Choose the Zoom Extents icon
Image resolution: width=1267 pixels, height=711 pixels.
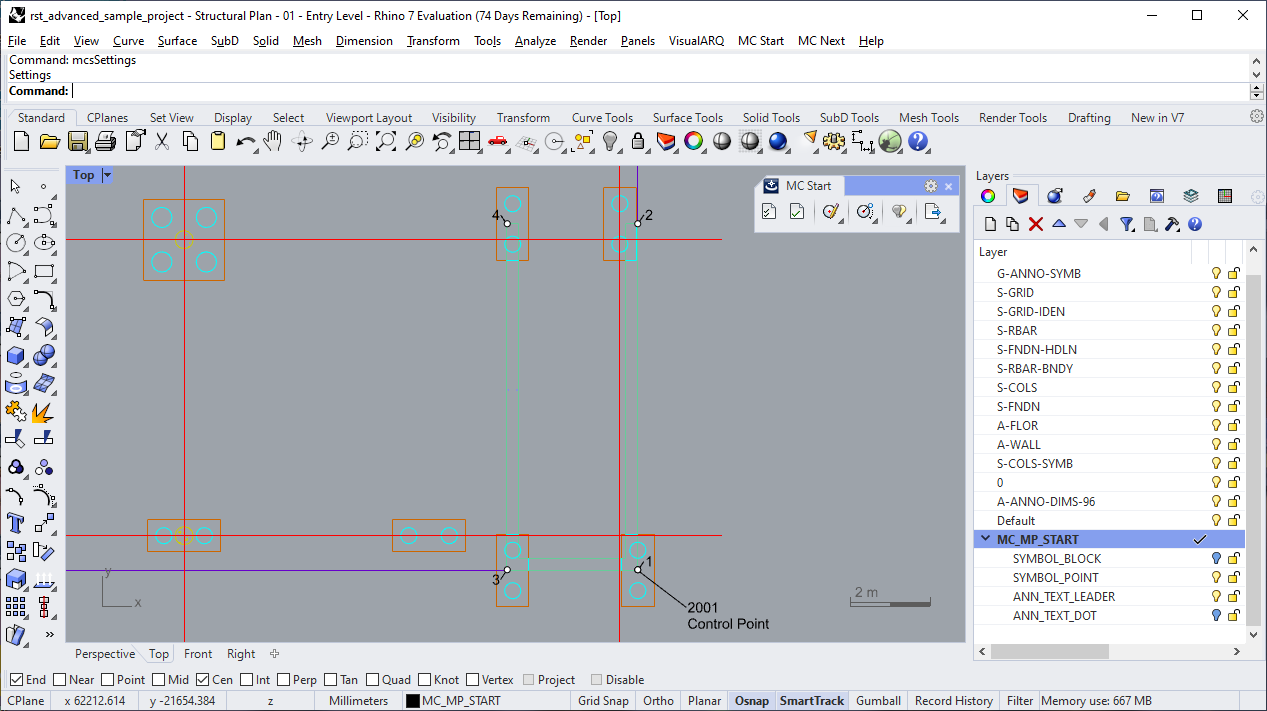click(x=385, y=142)
